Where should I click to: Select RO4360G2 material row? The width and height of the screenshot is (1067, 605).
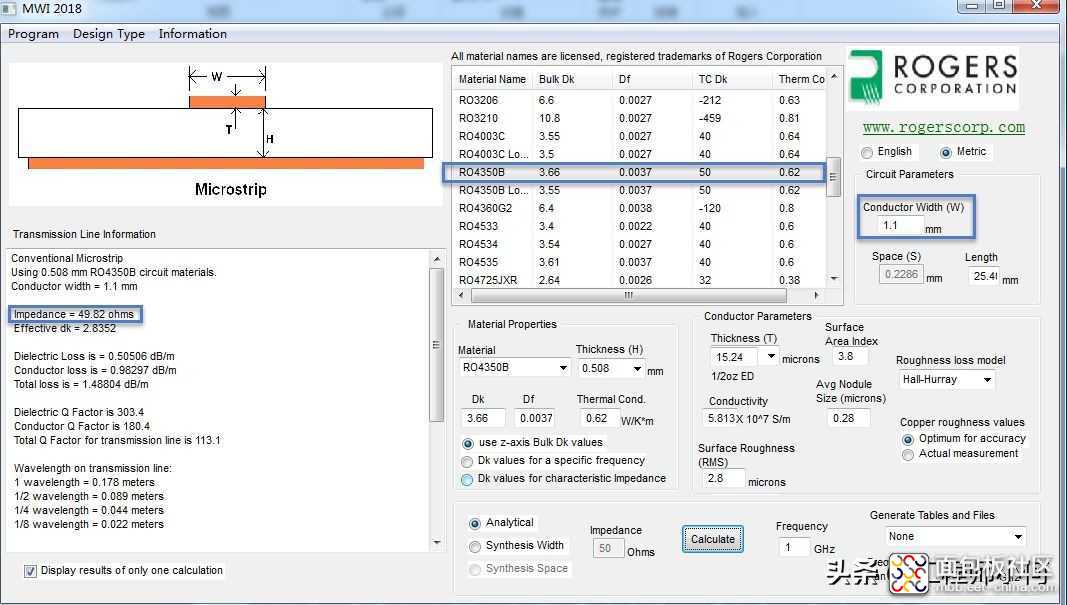[638, 208]
